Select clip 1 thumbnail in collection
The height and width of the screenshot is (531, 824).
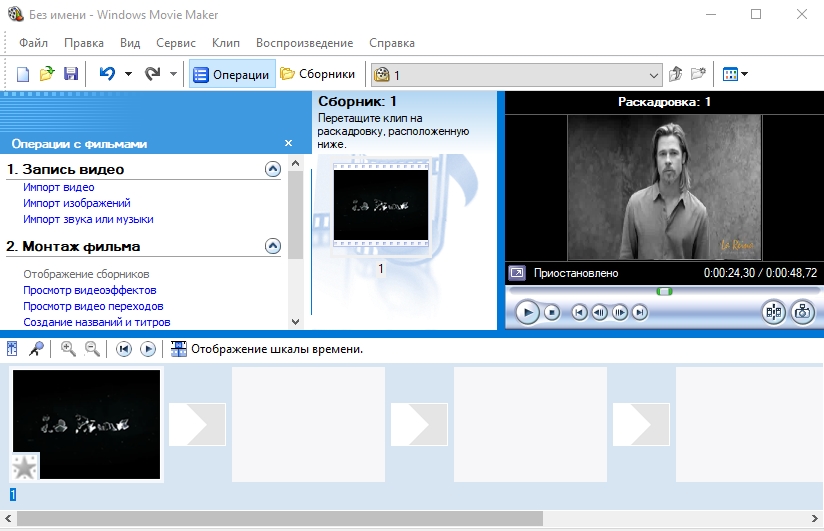coord(381,205)
